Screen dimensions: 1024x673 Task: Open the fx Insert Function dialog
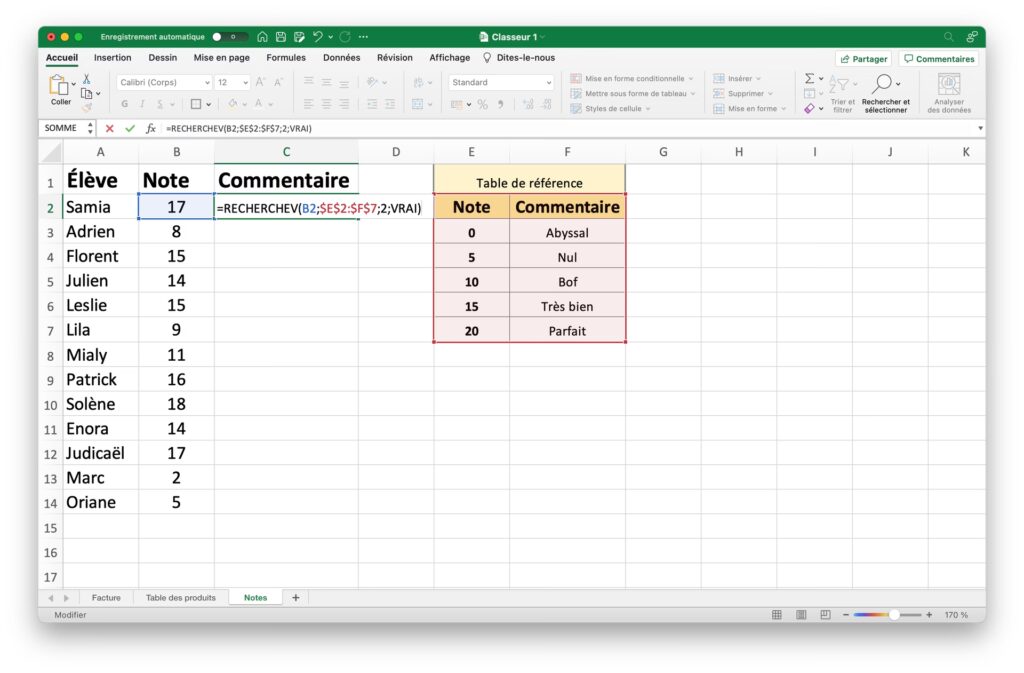click(151, 129)
